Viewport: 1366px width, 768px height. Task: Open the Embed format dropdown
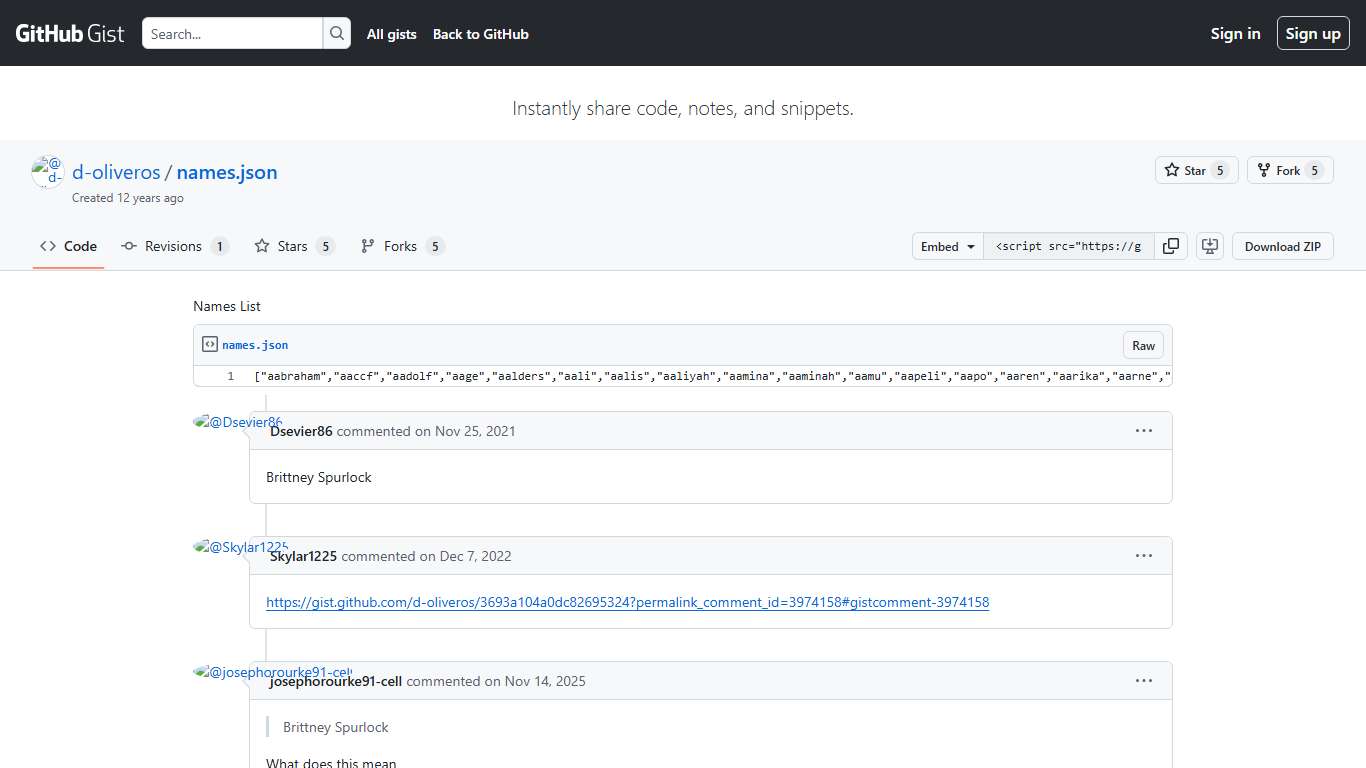click(x=946, y=246)
